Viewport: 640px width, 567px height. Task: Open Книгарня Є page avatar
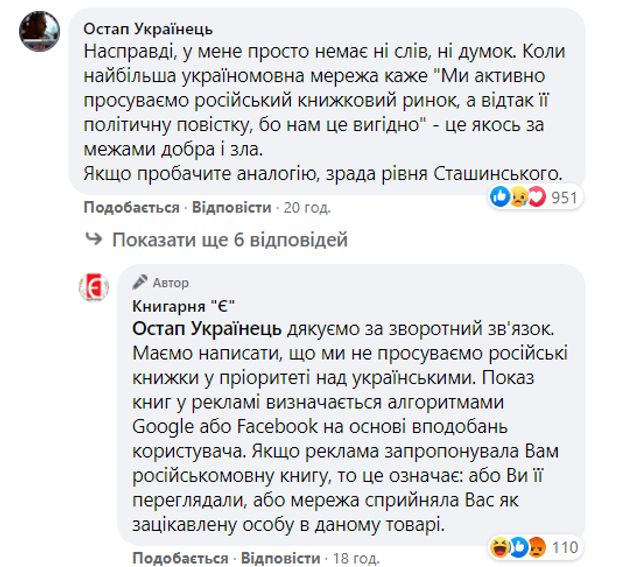point(94,287)
